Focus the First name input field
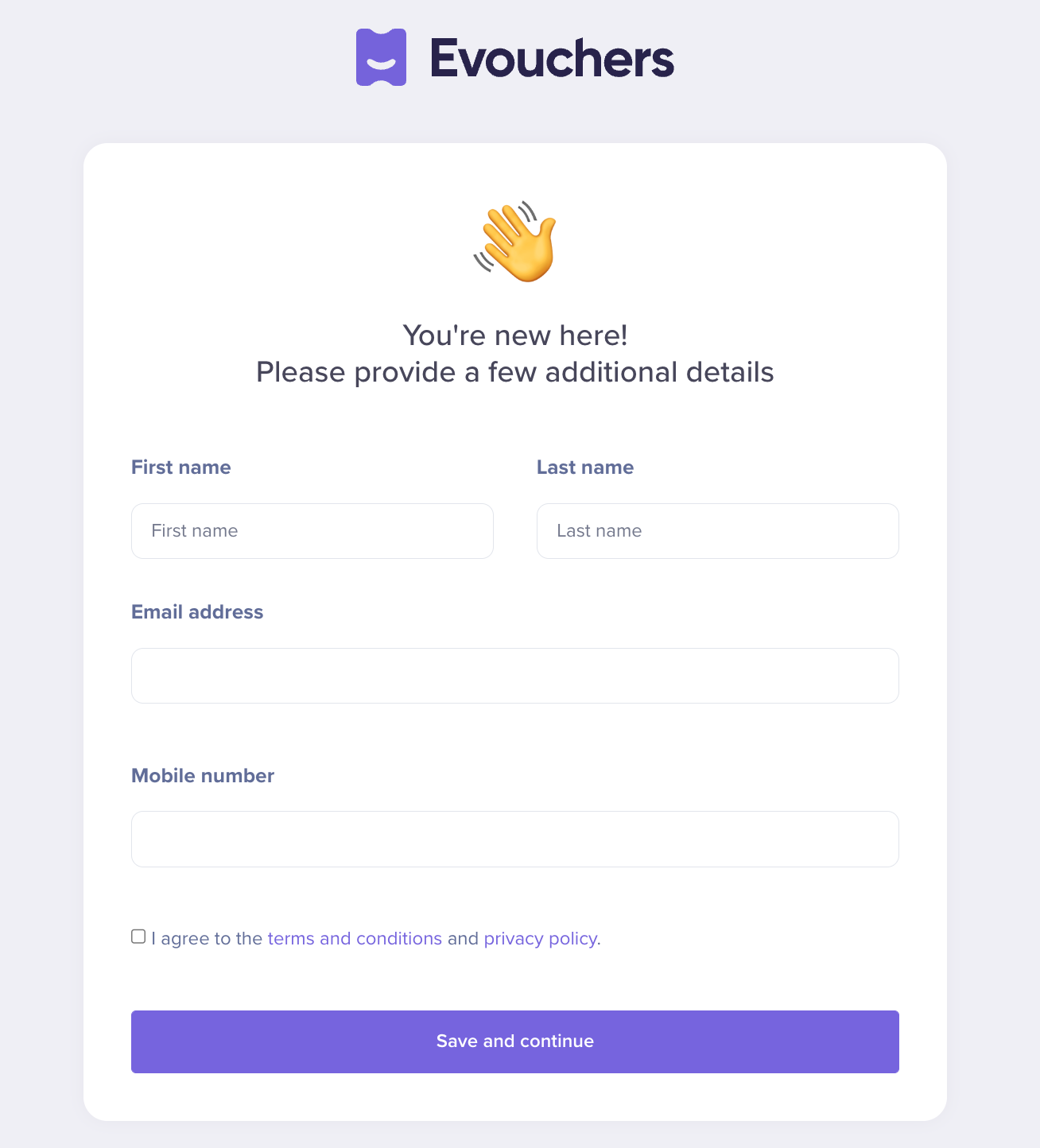 coord(312,531)
